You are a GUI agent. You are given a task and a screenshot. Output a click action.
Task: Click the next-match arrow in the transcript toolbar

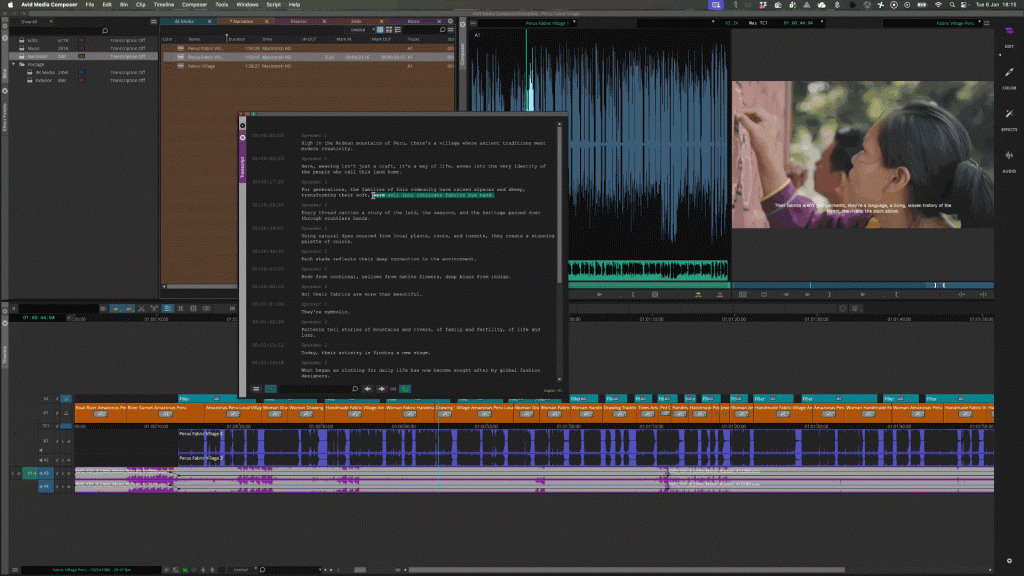point(381,389)
